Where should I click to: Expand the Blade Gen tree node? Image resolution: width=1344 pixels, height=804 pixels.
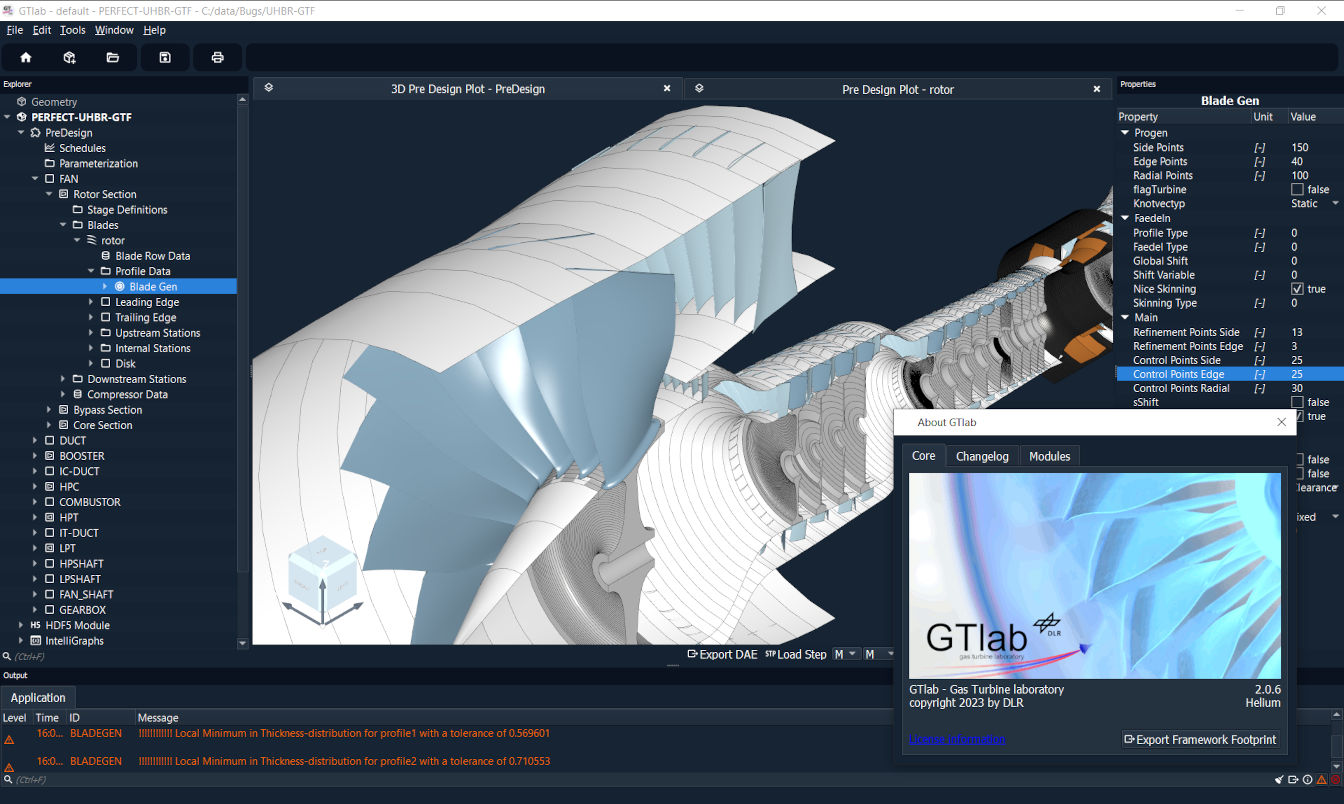106,287
